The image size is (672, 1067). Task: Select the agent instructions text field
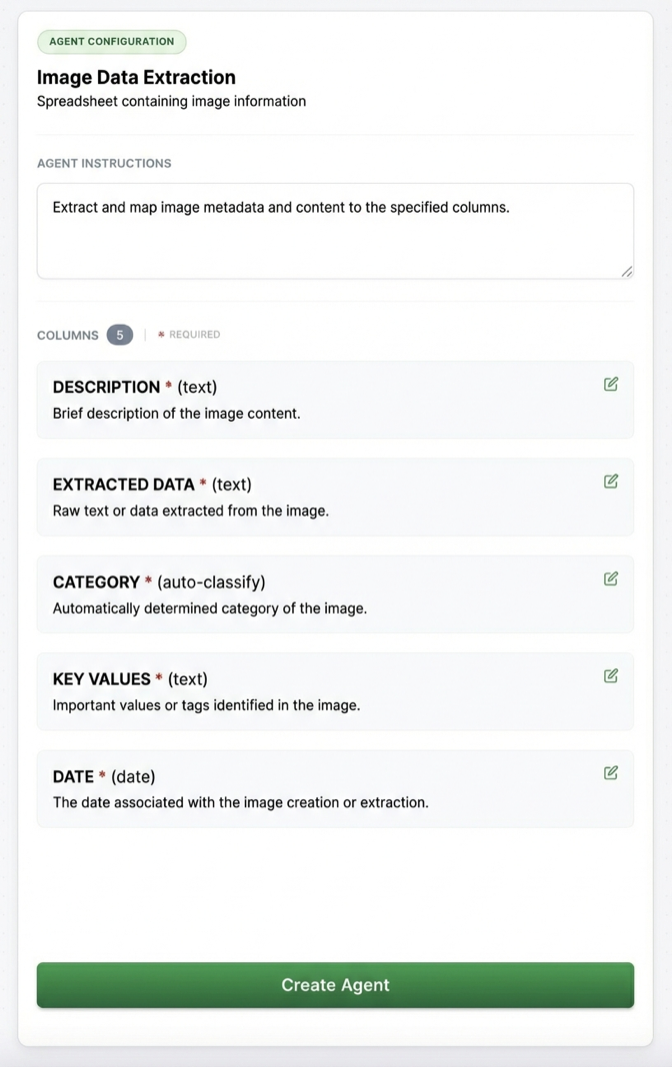[335, 230]
